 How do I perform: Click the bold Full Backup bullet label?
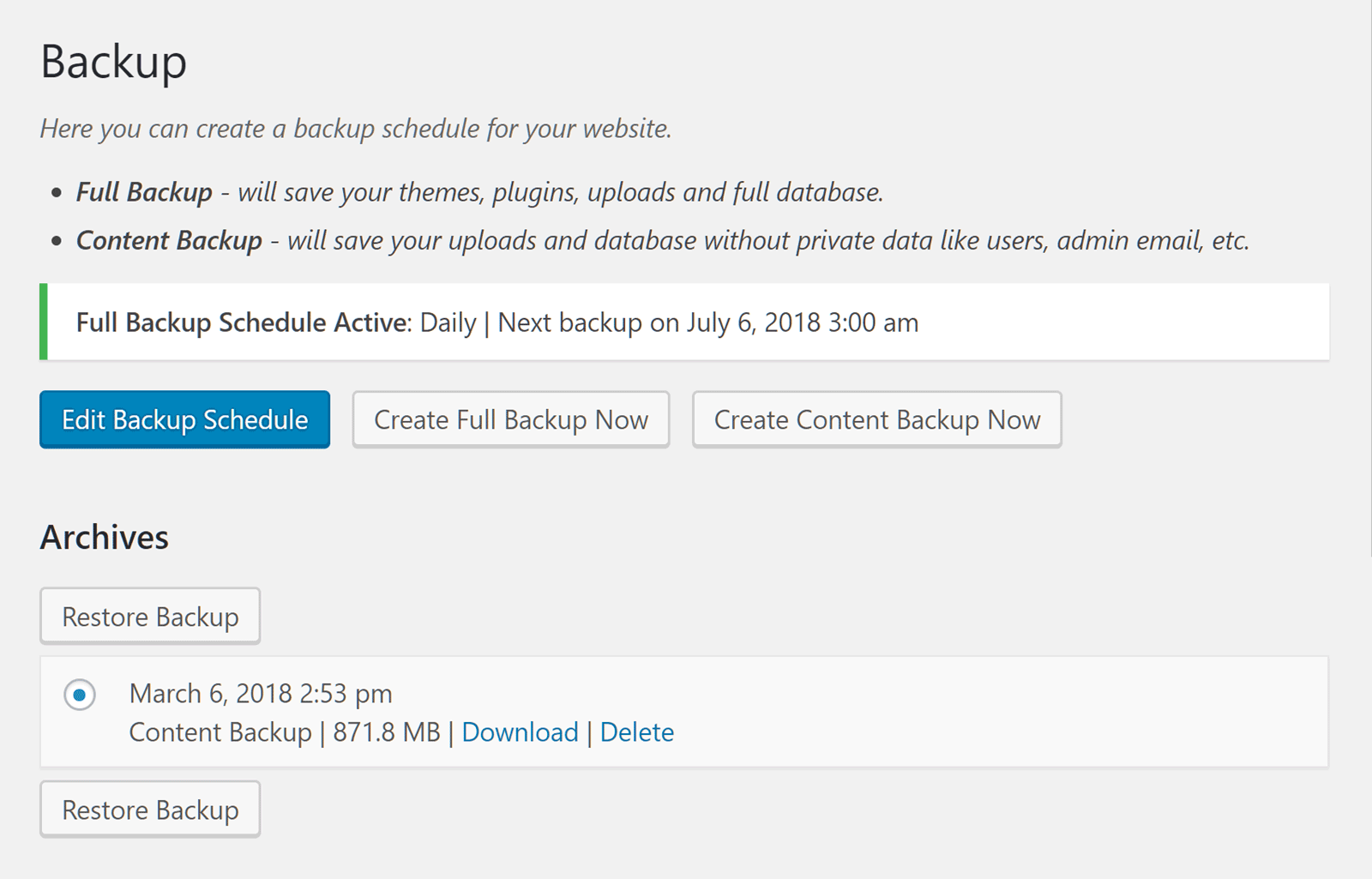pos(144,192)
